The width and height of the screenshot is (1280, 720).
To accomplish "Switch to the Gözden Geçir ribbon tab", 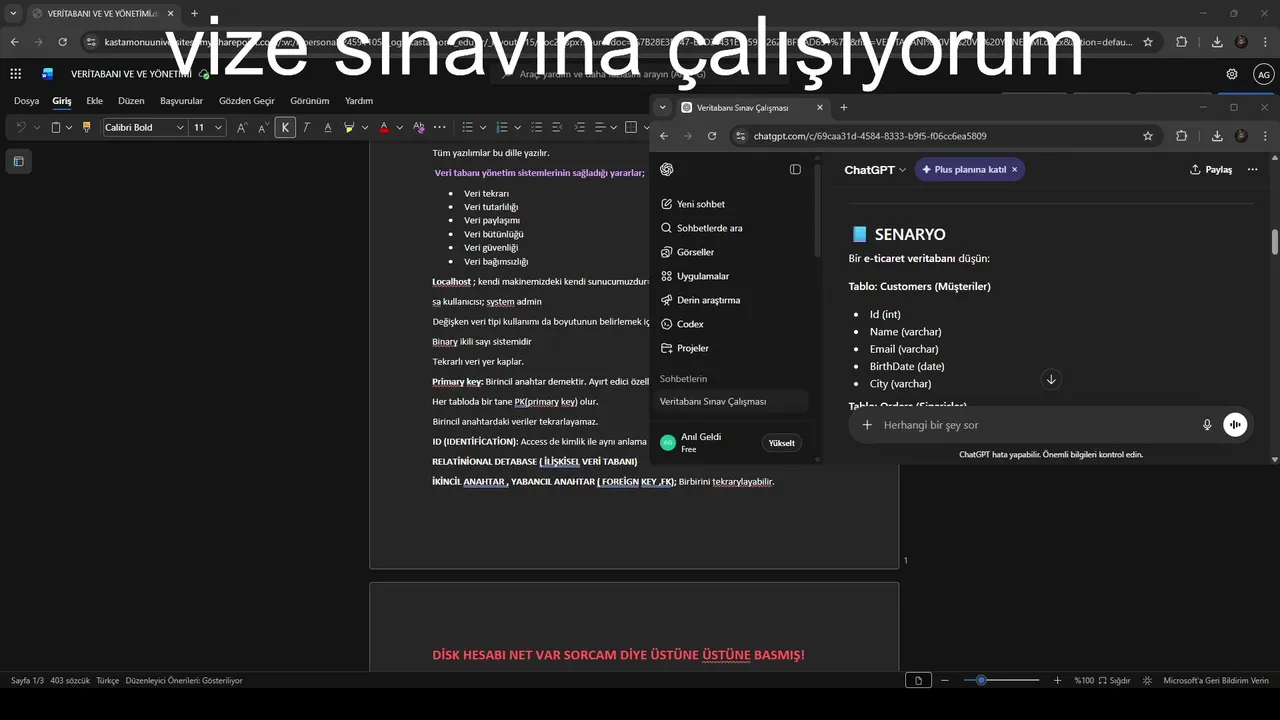I will coord(246,101).
